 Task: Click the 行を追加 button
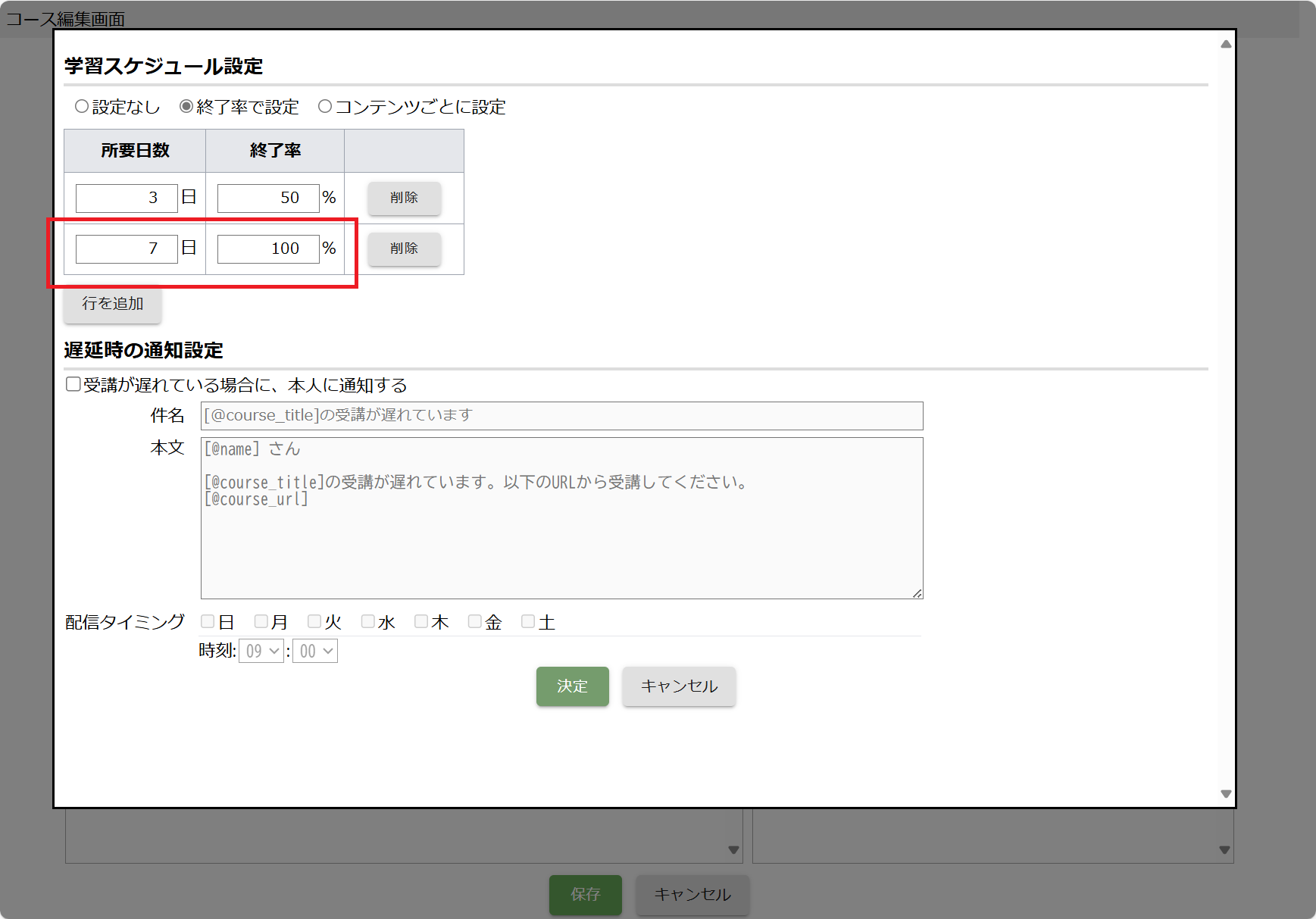112,304
